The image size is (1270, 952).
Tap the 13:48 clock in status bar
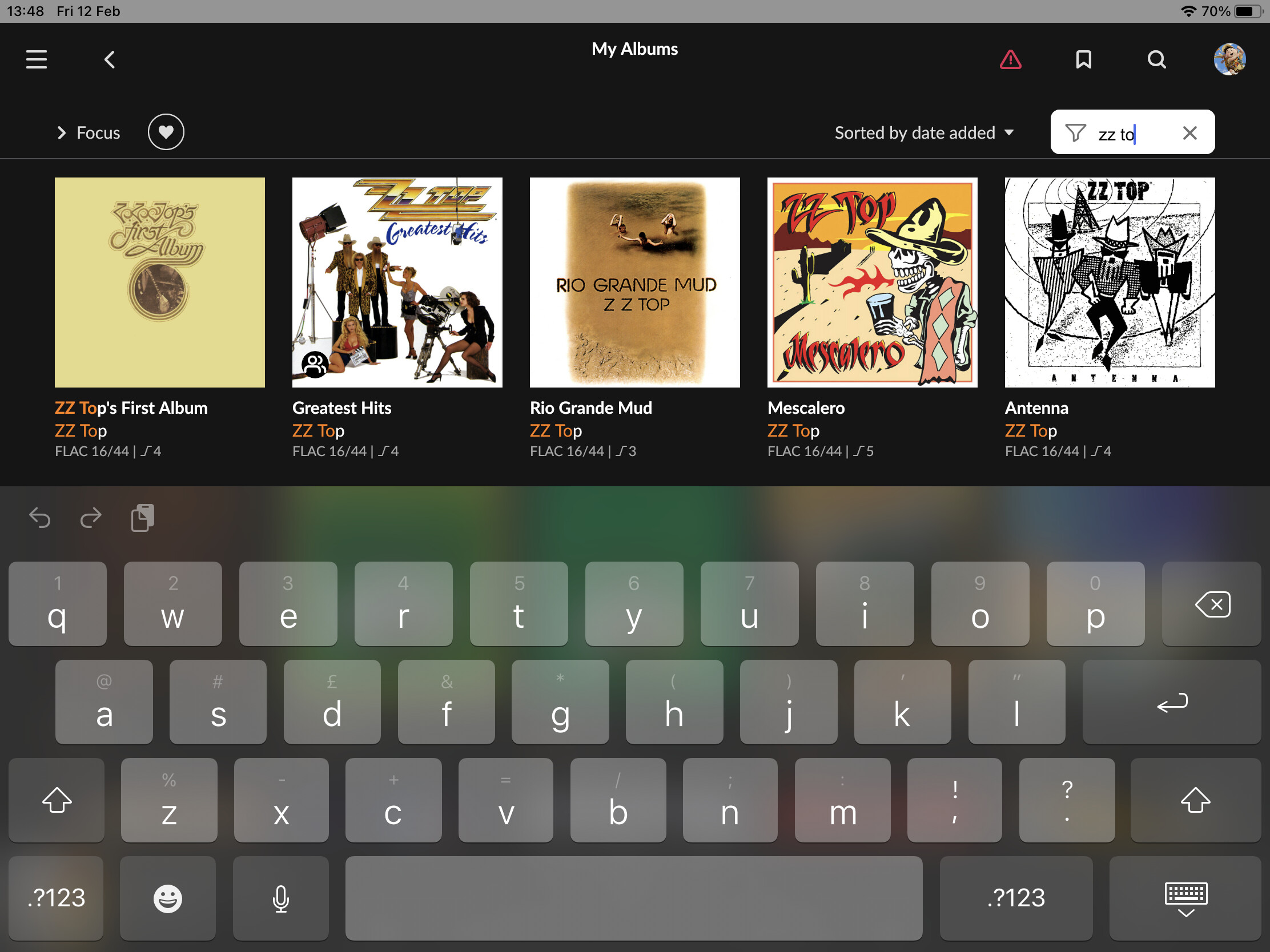pos(25,11)
